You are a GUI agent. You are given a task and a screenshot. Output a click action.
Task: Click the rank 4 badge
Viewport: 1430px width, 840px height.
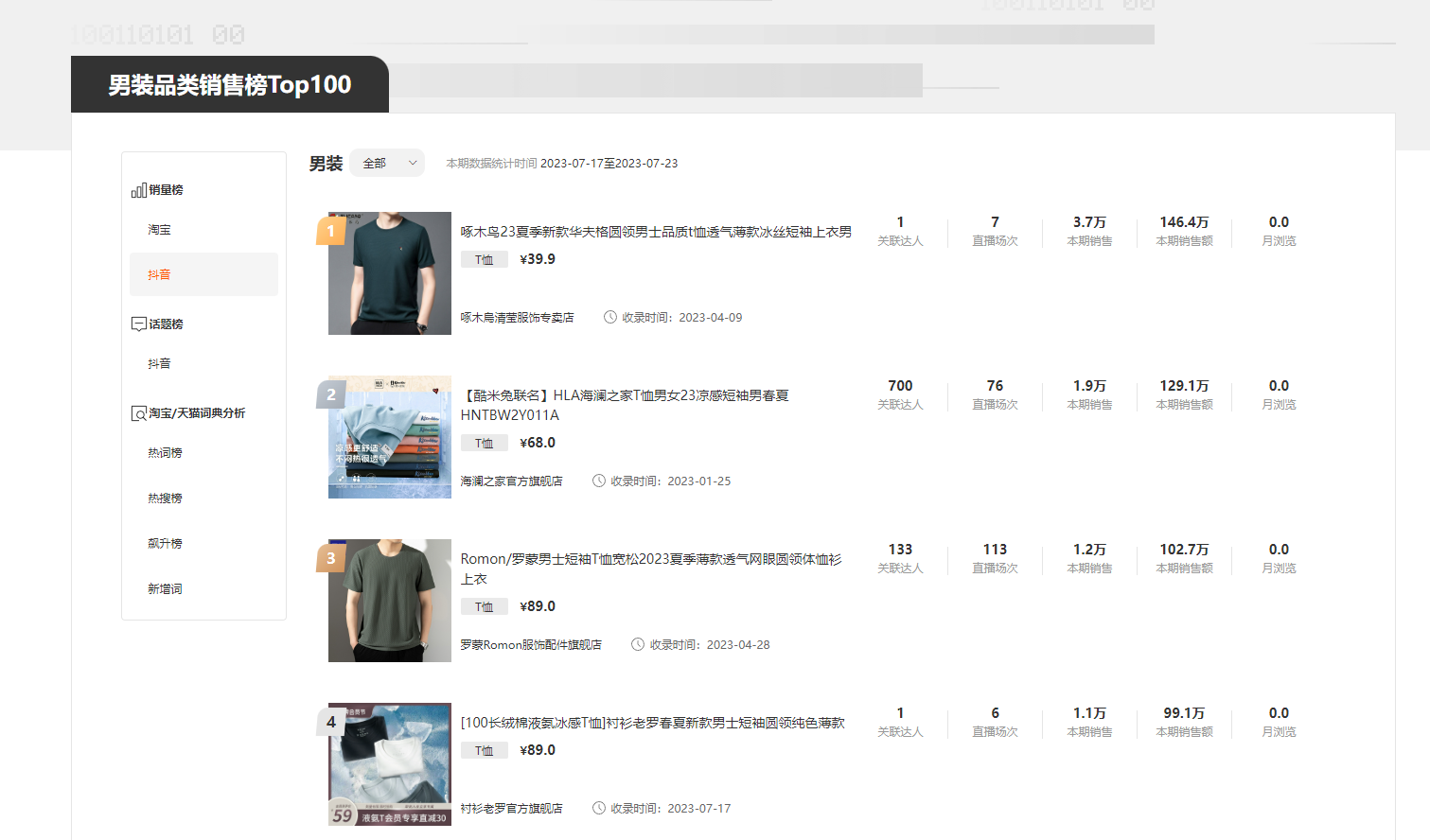coord(330,722)
